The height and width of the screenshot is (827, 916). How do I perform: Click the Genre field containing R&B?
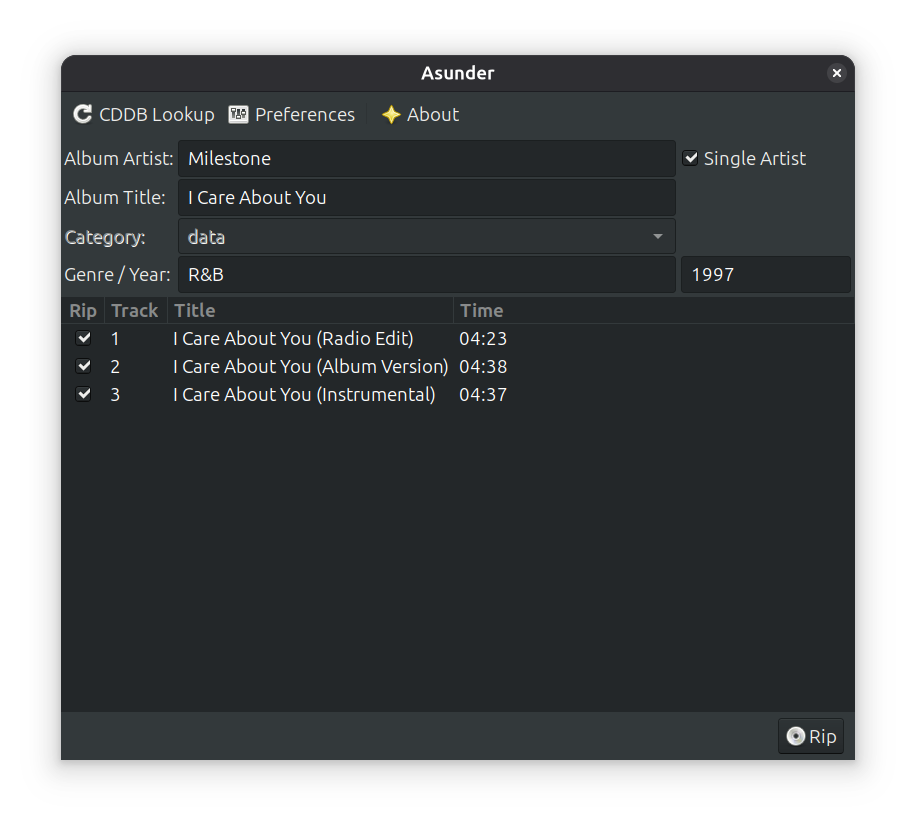(x=427, y=274)
